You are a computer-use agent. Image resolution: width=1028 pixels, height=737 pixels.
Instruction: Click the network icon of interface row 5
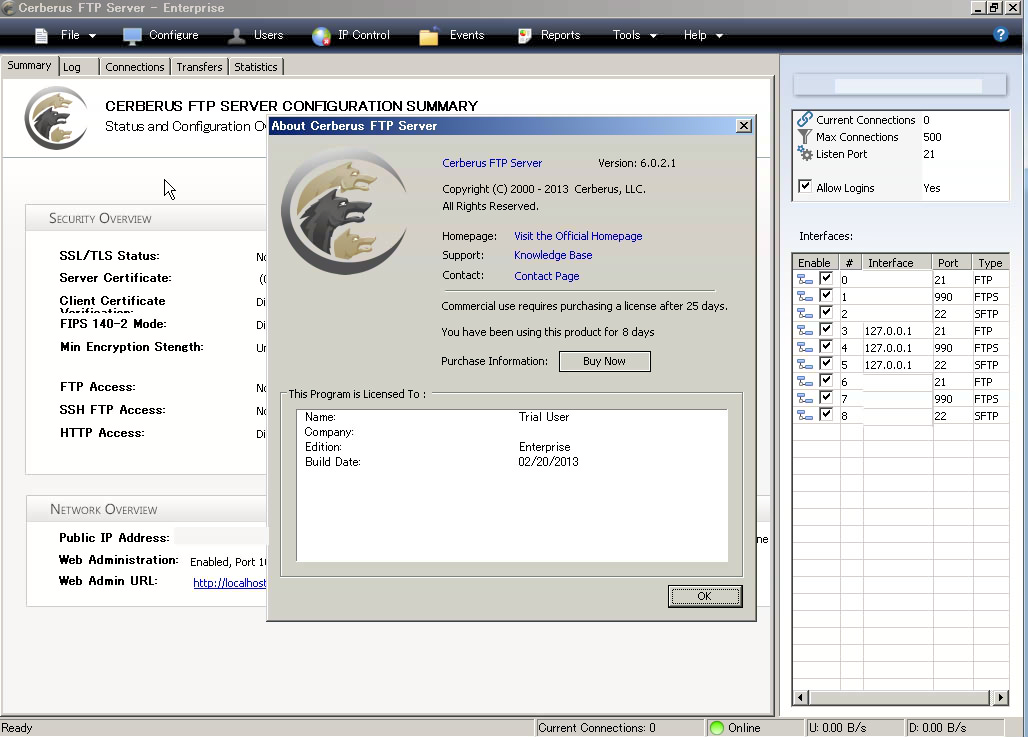click(804, 365)
